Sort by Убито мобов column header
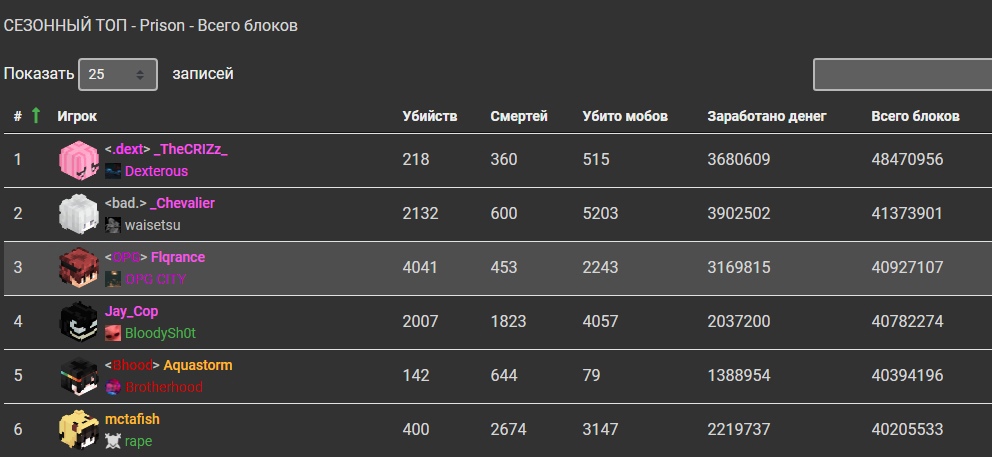 pyautogui.click(x=625, y=116)
